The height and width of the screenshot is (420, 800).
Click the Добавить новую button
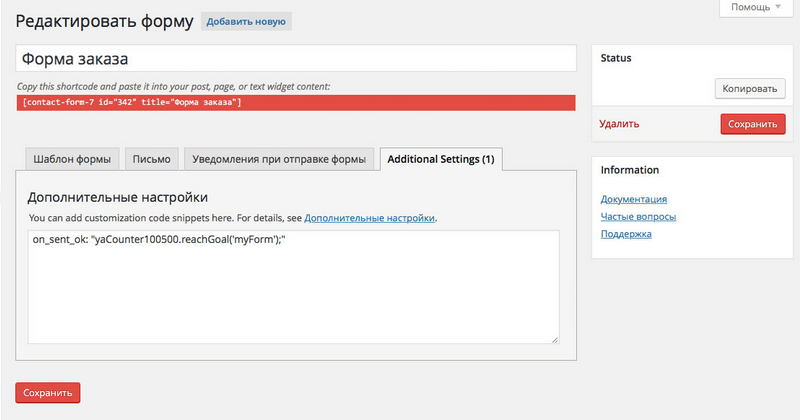coord(247,21)
